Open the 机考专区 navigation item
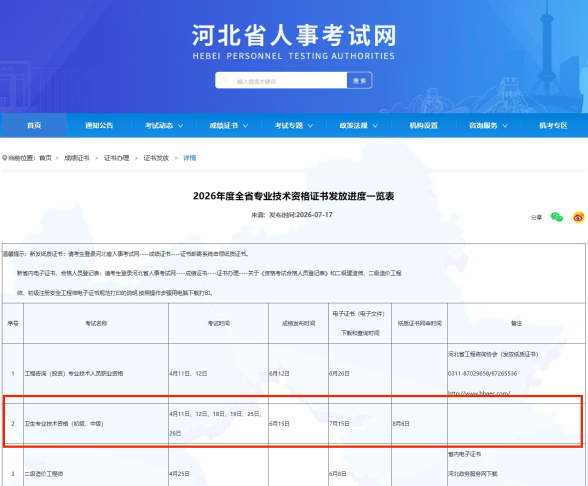Image resolution: width=588 pixels, height=486 pixels. (554, 125)
